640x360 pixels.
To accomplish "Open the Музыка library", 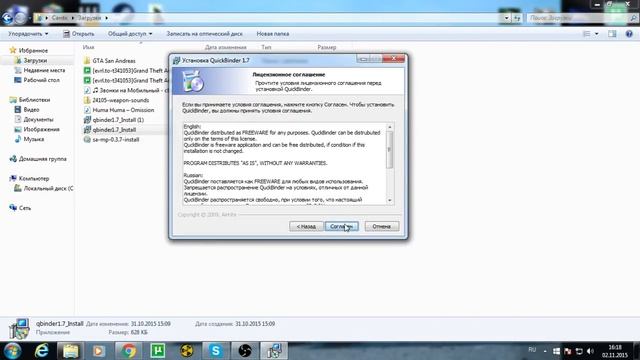I will coord(33,139).
